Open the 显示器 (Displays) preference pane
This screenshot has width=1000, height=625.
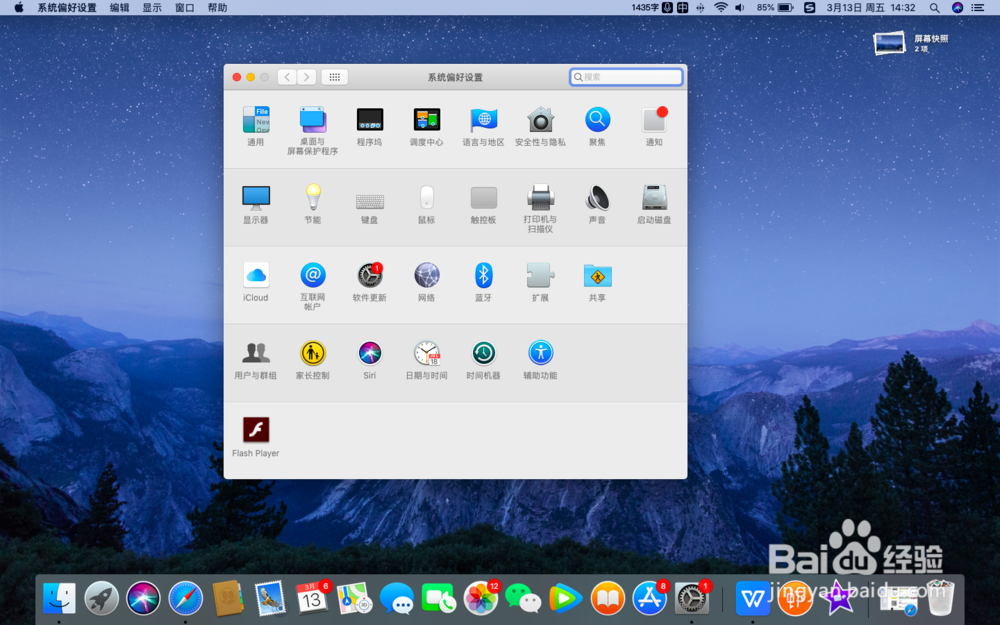[x=256, y=204]
